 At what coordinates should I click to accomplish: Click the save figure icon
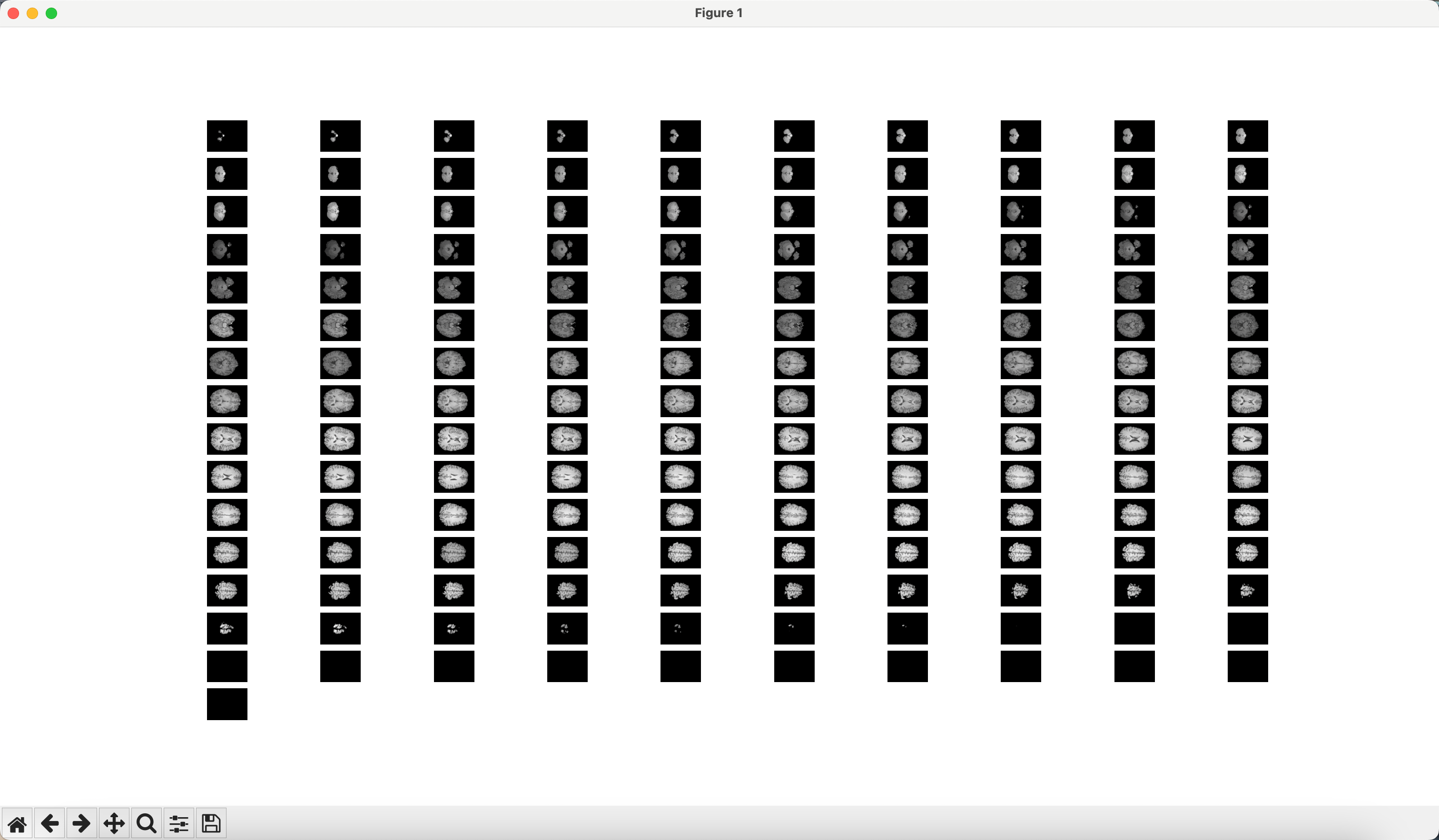211,822
